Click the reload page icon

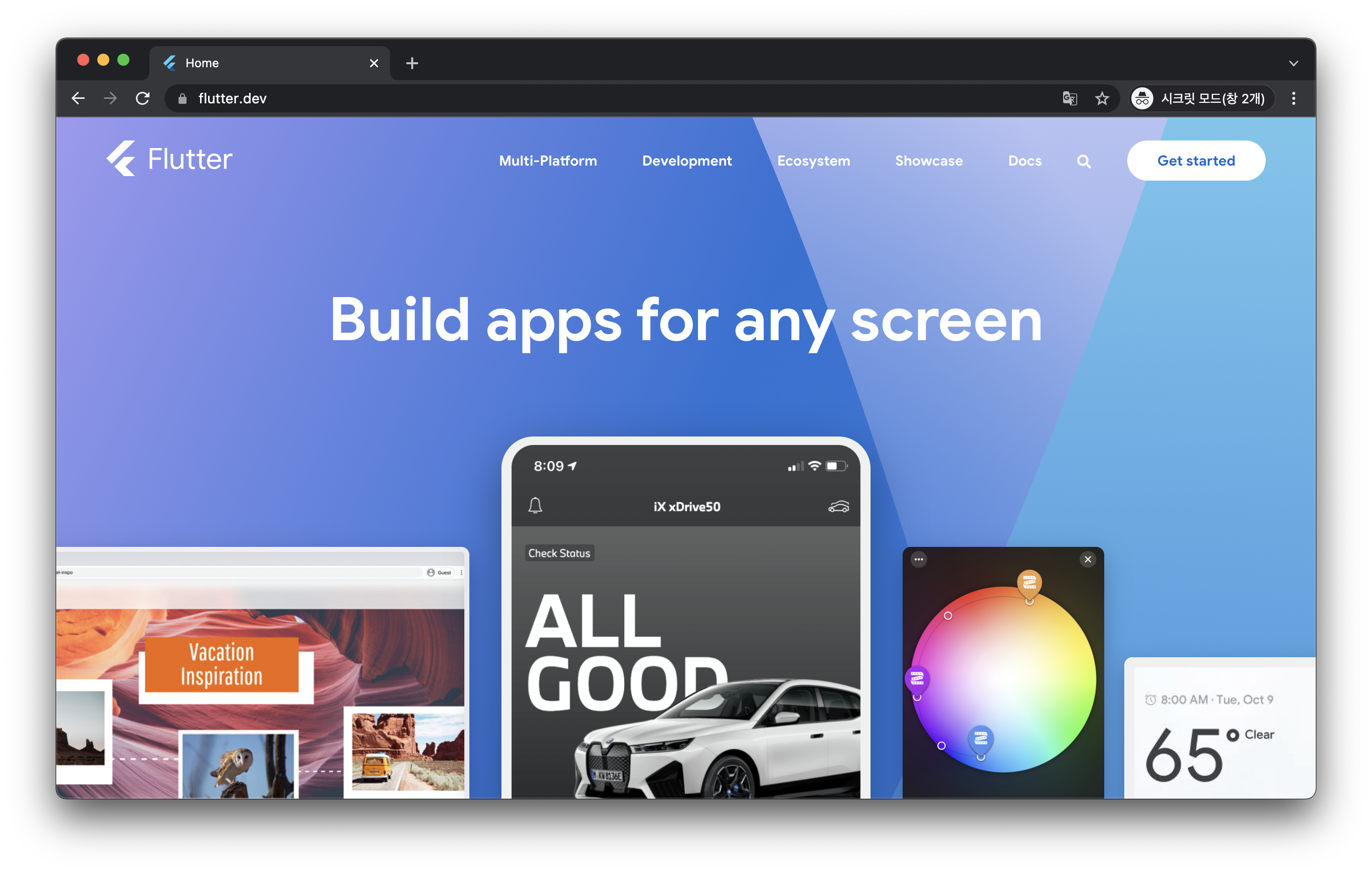click(x=144, y=98)
